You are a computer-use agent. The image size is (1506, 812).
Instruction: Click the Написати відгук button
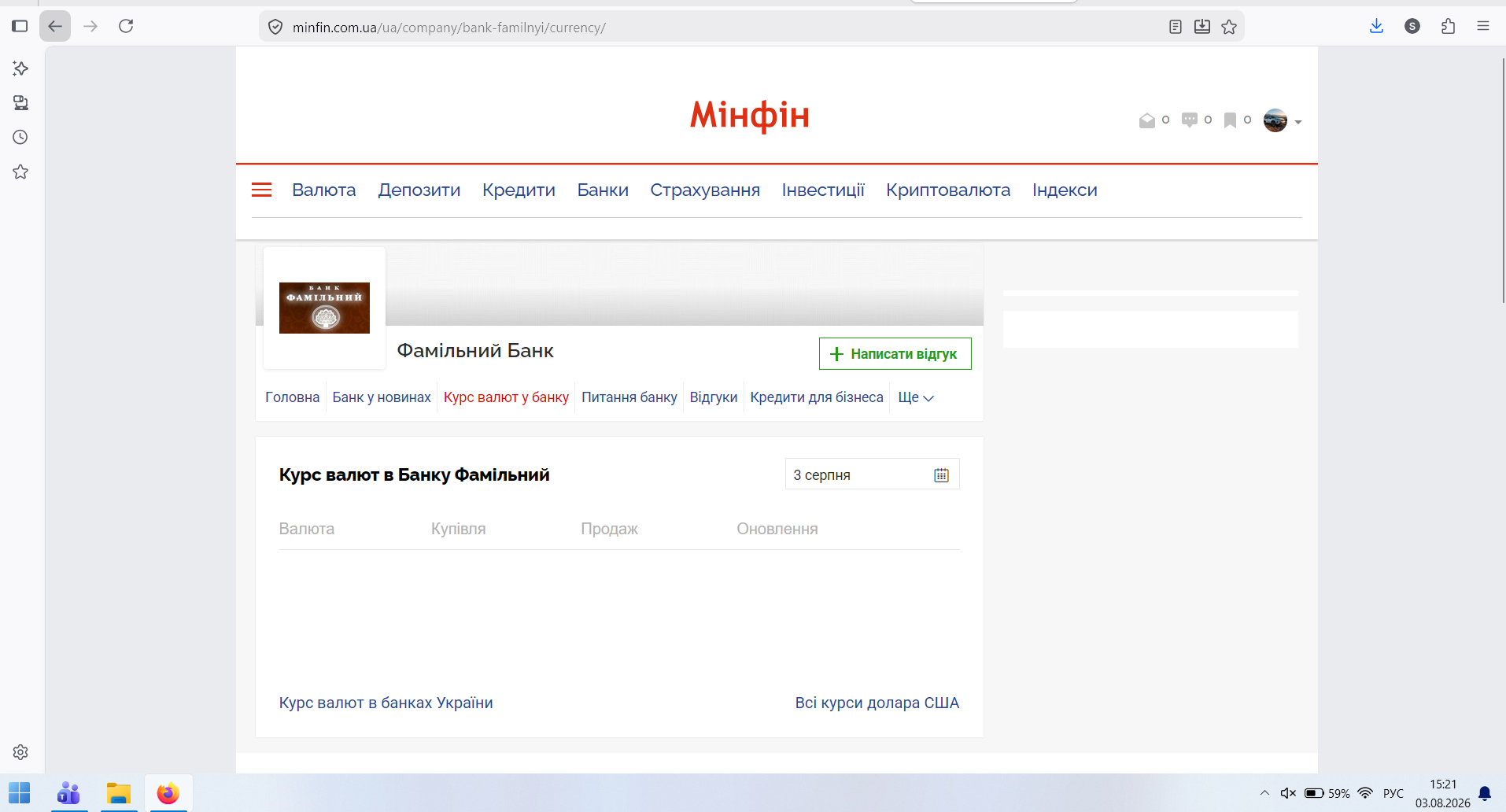click(x=895, y=354)
